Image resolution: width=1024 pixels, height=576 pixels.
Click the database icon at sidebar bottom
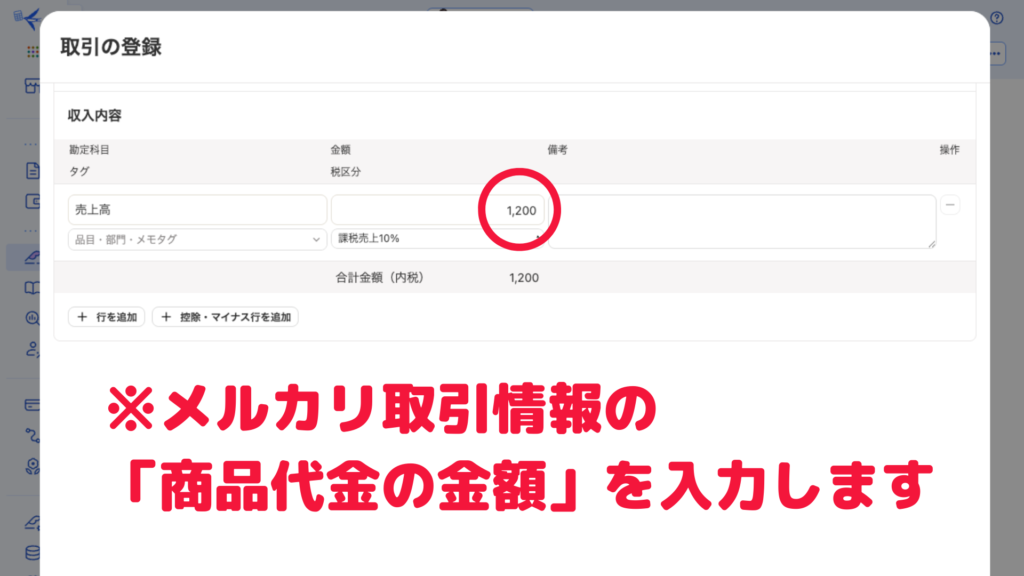coord(33,553)
